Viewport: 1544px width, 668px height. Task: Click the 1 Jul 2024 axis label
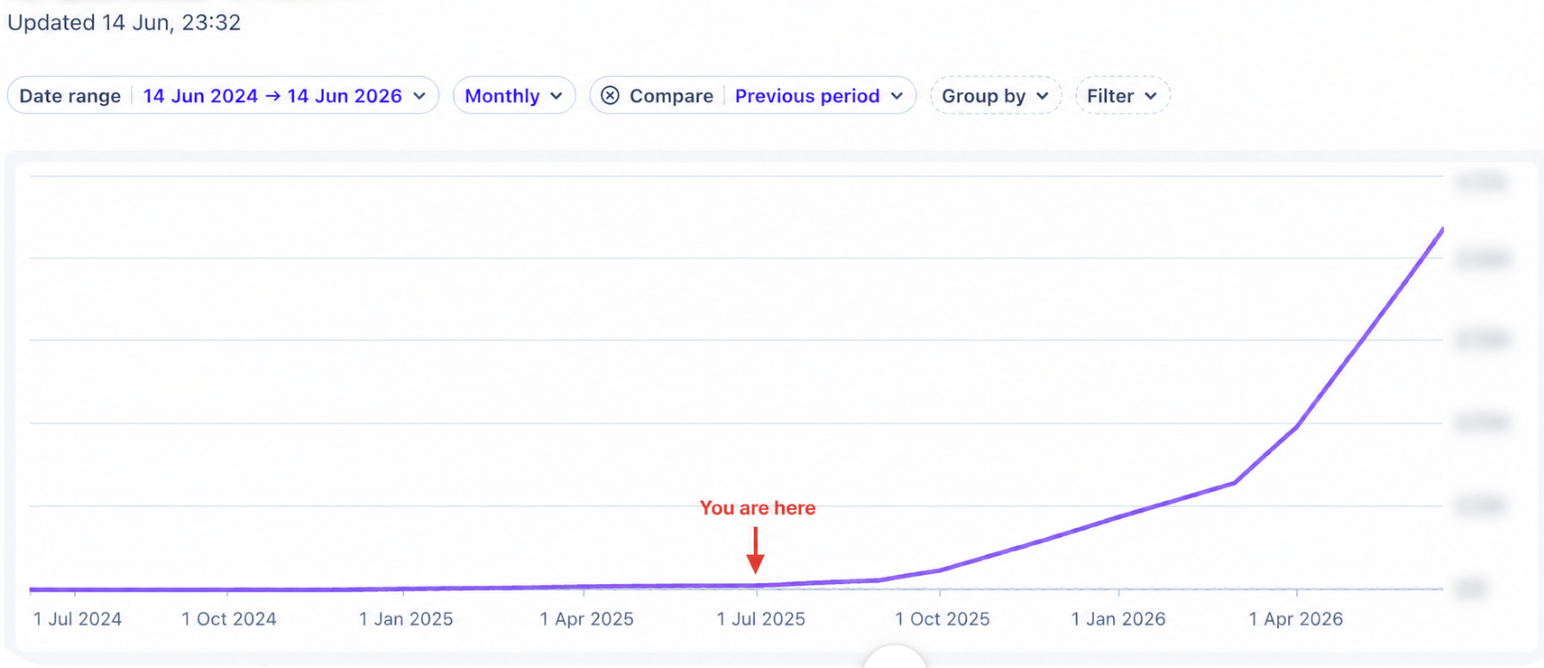tap(77, 619)
